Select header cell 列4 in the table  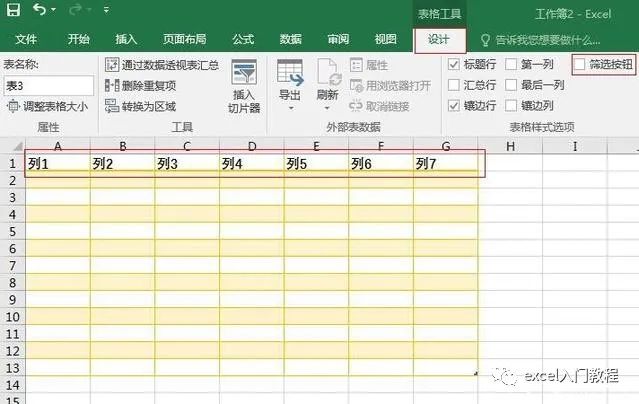(251, 164)
